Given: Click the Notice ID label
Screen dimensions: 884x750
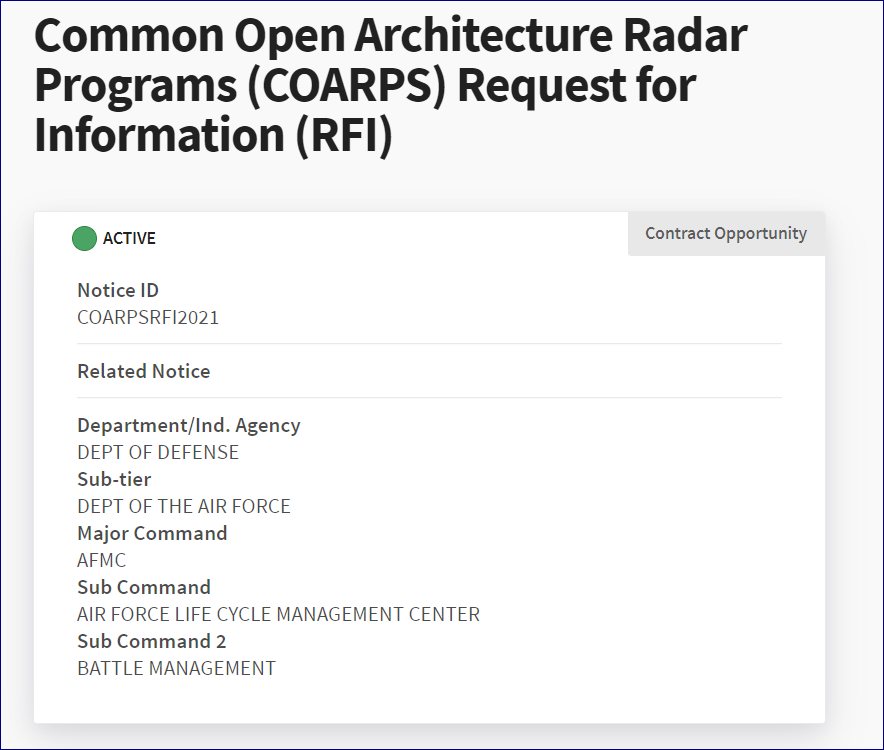Looking at the screenshot, I should [x=118, y=290].
